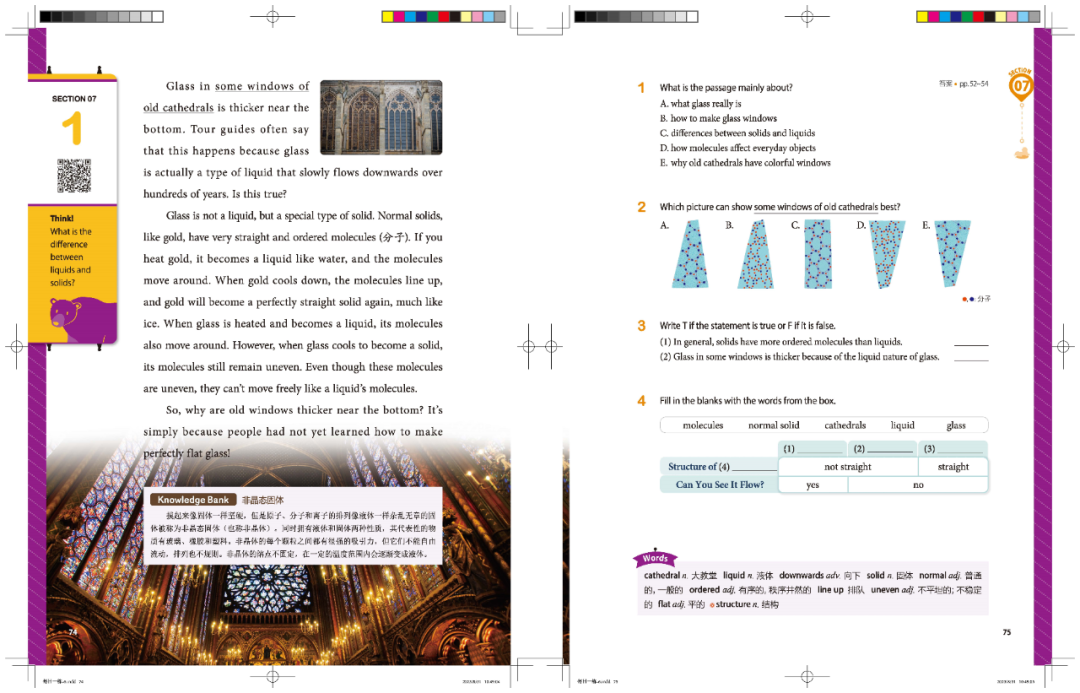
Task: Select molecule picture B in question 2
Action: point(756,254)
